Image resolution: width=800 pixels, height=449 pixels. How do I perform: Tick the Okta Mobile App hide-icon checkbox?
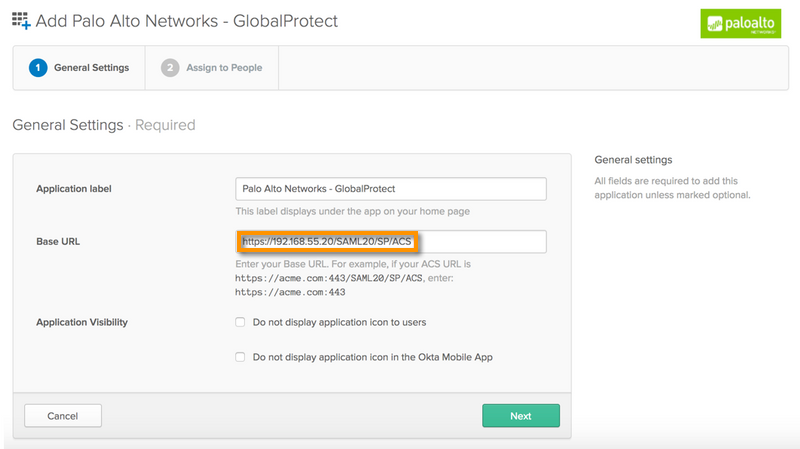(240, 356)
